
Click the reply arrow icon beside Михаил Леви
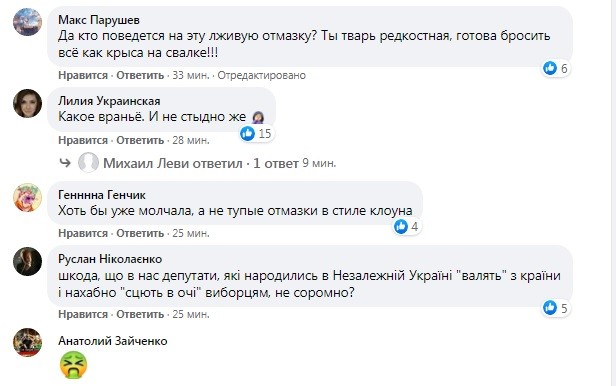click(x=65, y=163)
